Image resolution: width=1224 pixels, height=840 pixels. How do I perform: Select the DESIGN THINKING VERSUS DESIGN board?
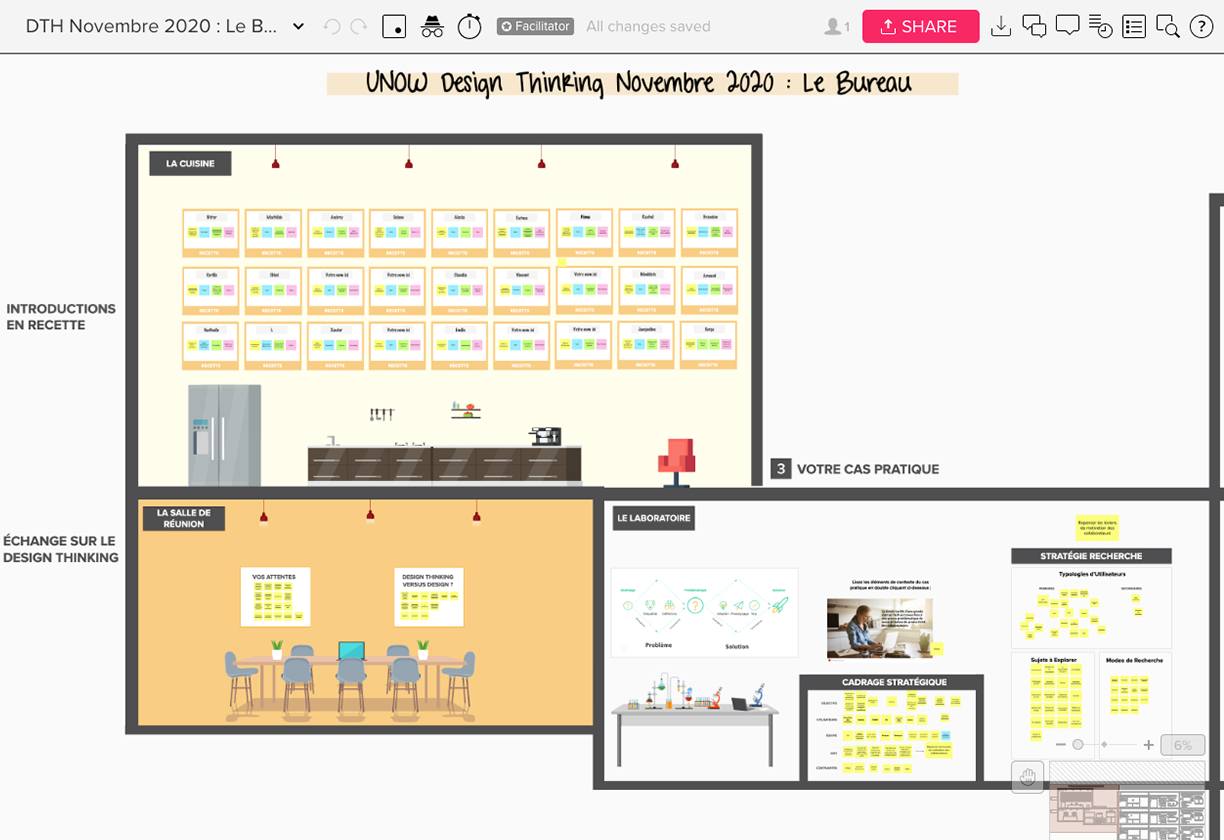click(x=429, y=597)
